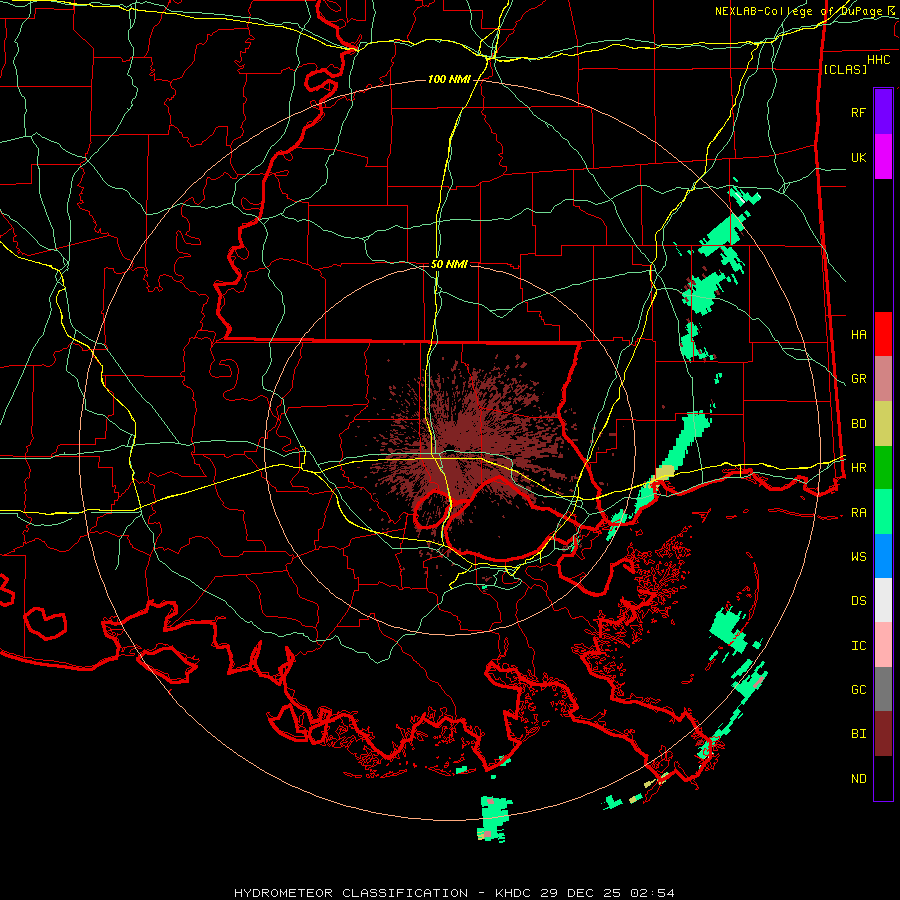Click the BD legend label
This screenshot has width=900, height=900.
(859, 424)
